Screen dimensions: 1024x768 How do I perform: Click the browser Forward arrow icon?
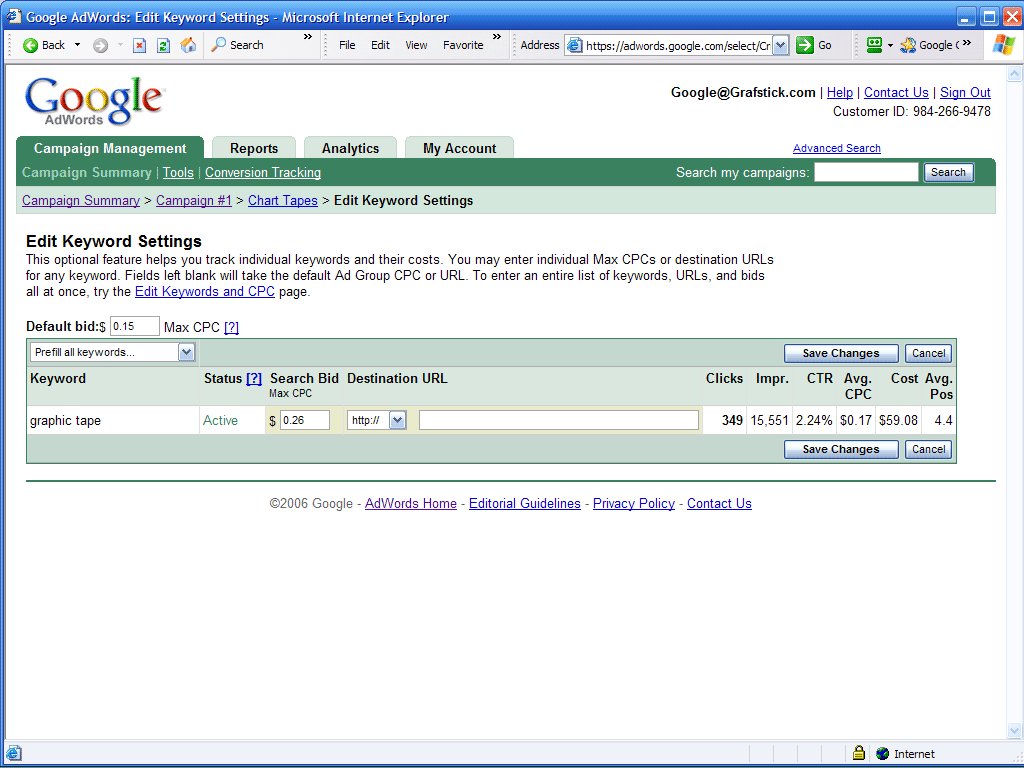pyautogui.click(x=100, y=45)
